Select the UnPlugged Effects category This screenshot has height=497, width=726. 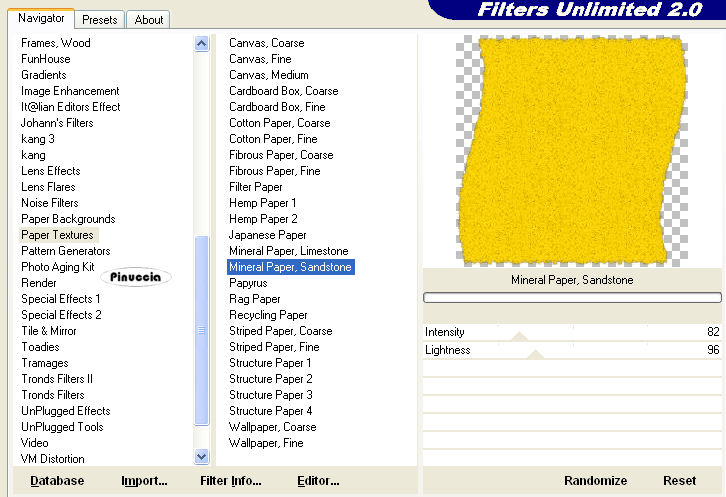click(x=66, y=411)
